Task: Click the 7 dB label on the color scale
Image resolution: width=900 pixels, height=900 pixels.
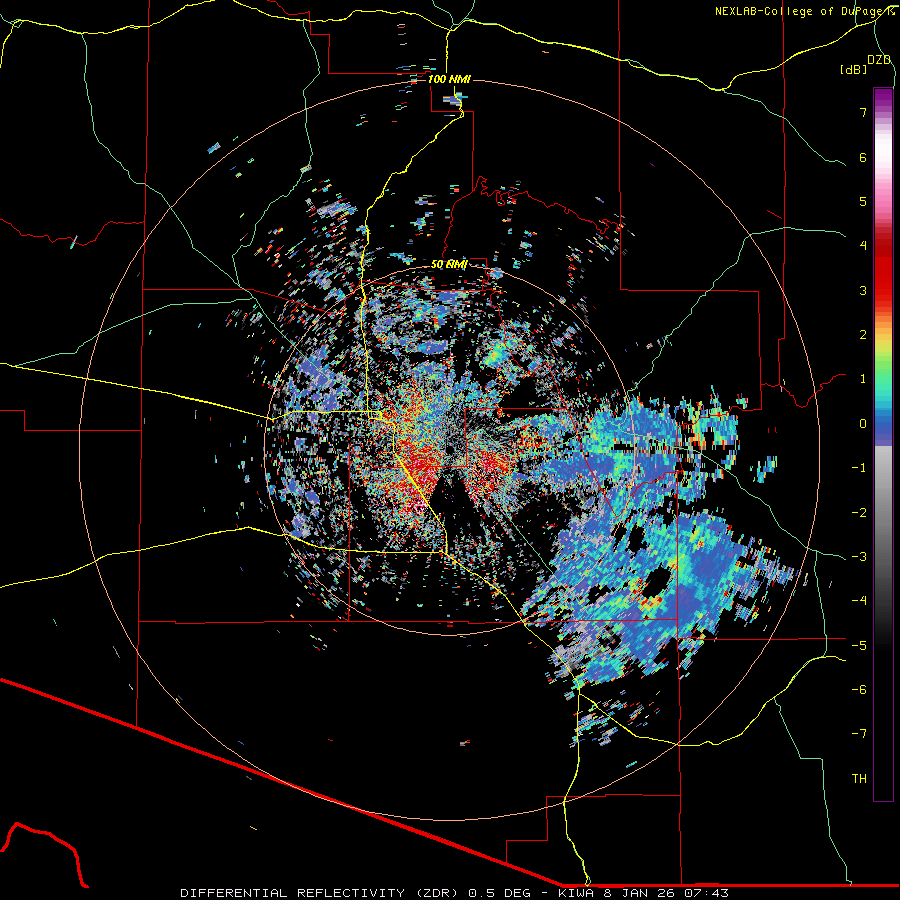Action: [x=863, y=112]
